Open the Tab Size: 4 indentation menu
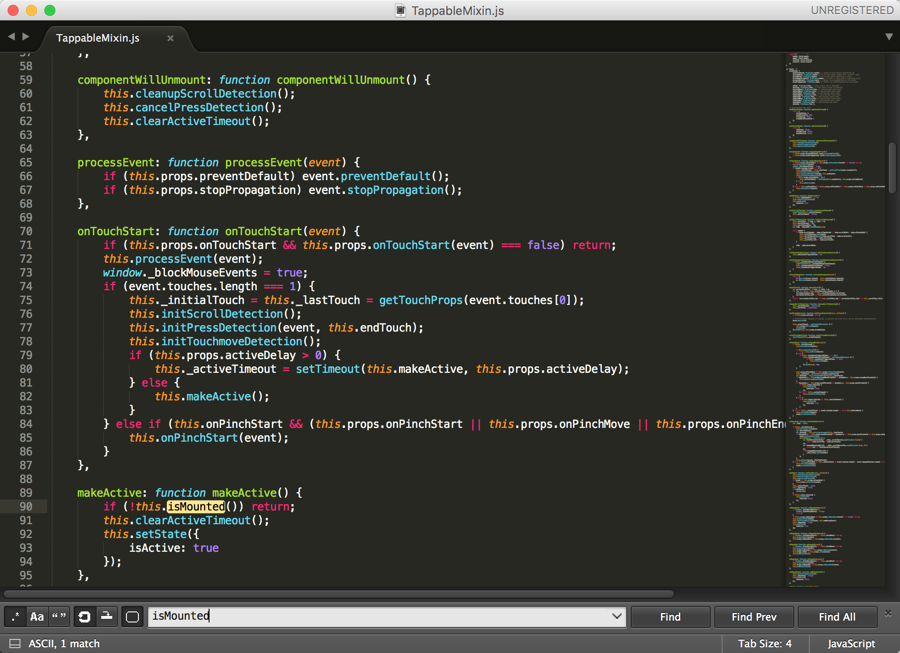The height and width of the screenshot is (653, 900). pyautogui.click(x=764, y=644)
